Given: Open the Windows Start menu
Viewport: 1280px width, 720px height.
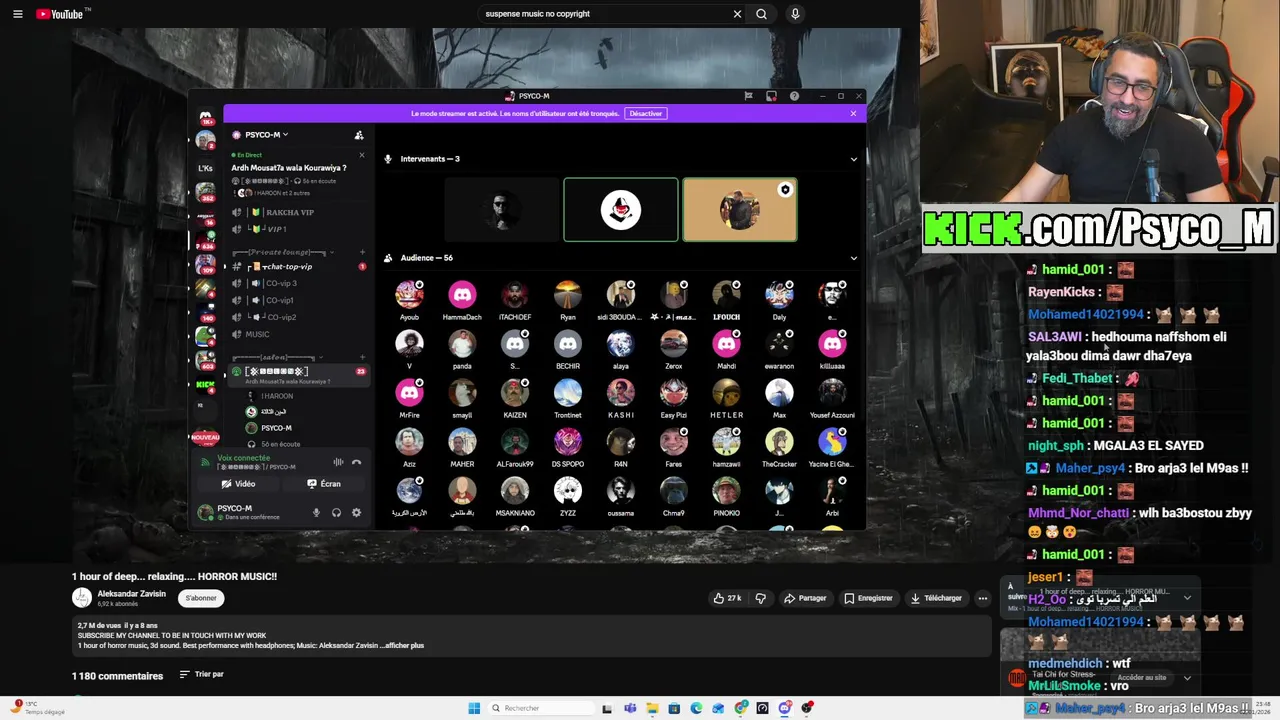Looking at the screenshot, I should coord(474,708).
